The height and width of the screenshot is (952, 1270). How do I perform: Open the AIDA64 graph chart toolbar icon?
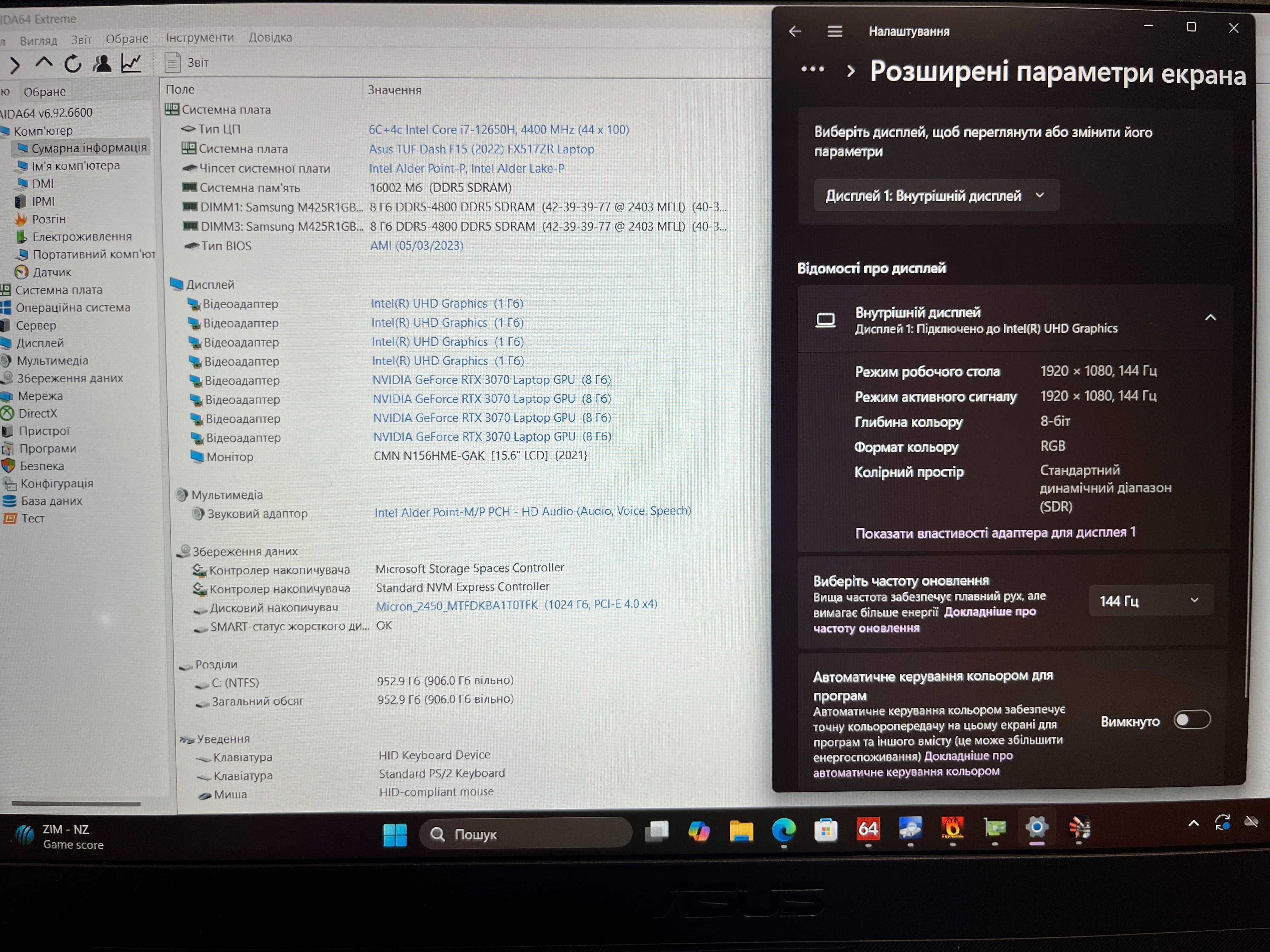pos(131,63)
